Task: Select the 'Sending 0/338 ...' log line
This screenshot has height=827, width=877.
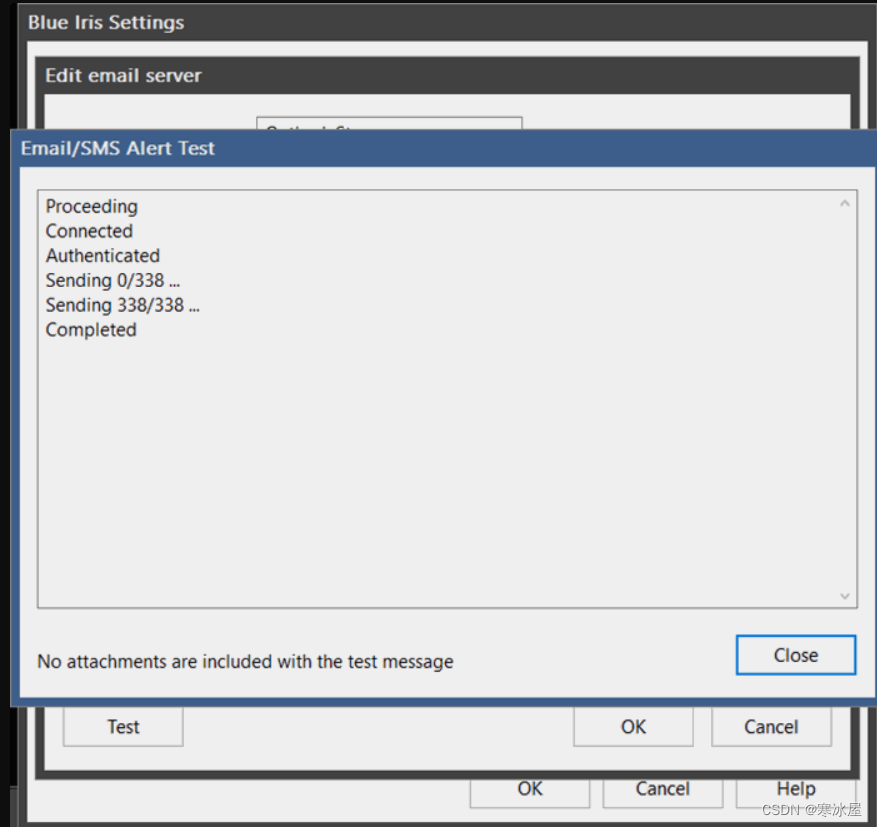Action: click(x=112, y=280)
